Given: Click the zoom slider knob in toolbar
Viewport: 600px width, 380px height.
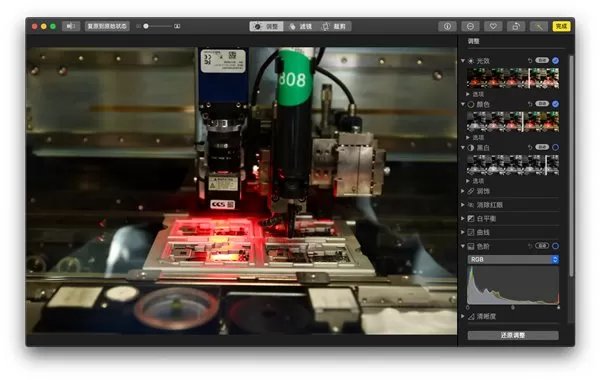Looking at the screenshot, I should [146, 26].
